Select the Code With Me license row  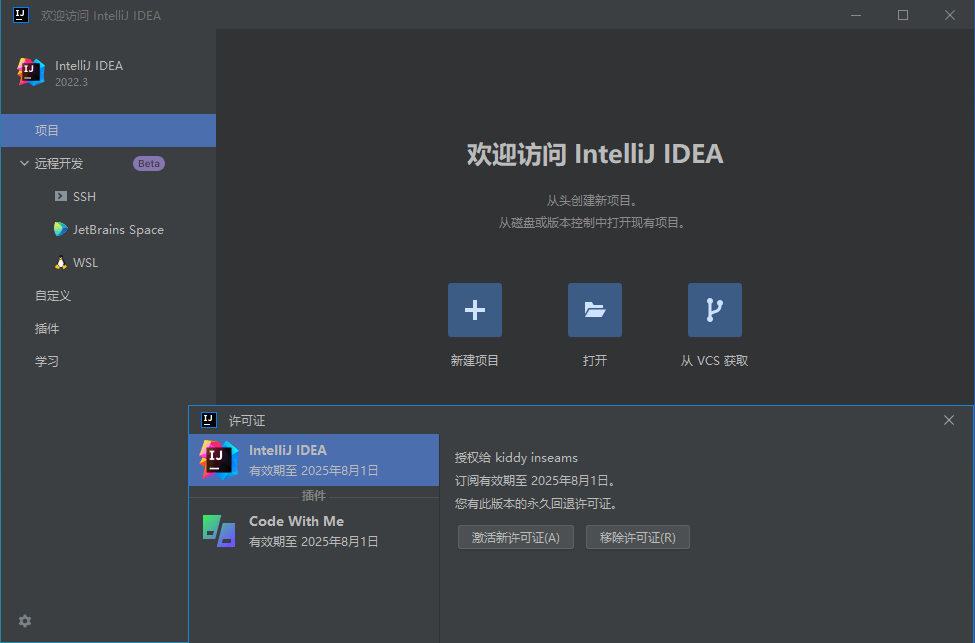(x=314, y=531)
